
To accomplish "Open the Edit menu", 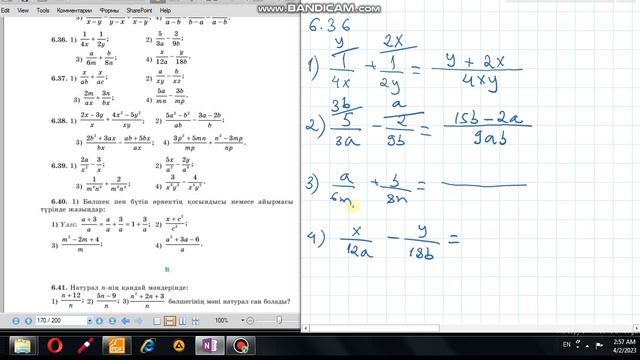I will tap(5, 10).
